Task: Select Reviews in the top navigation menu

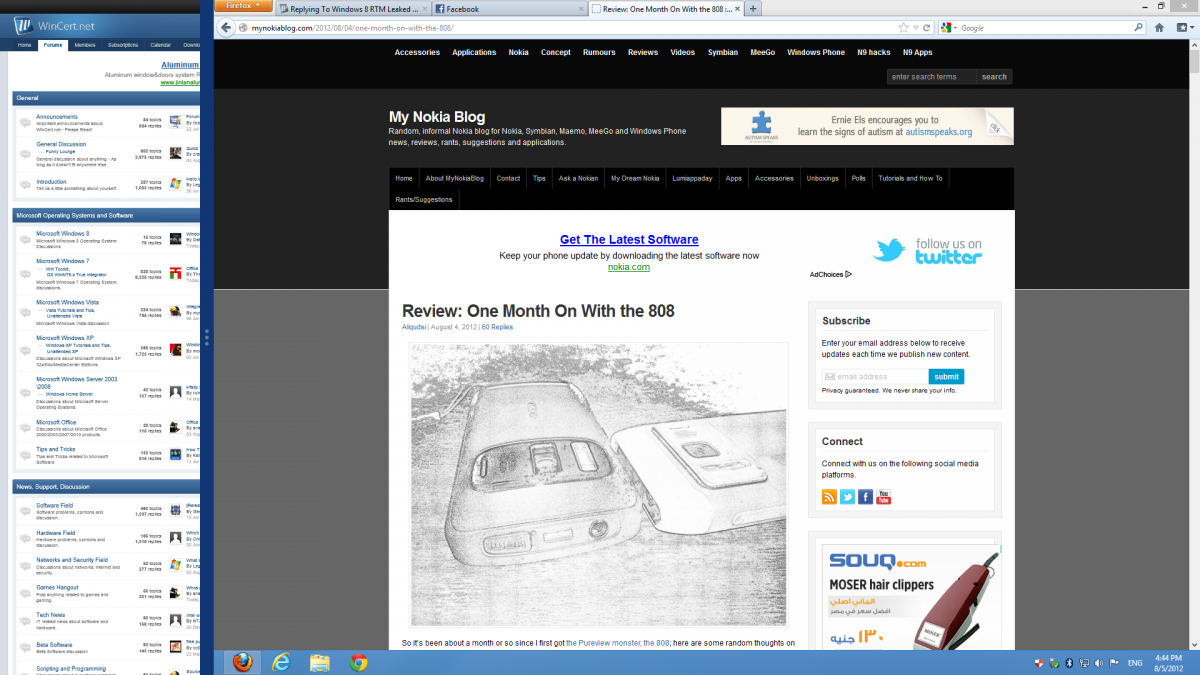Action: point(643,52)
